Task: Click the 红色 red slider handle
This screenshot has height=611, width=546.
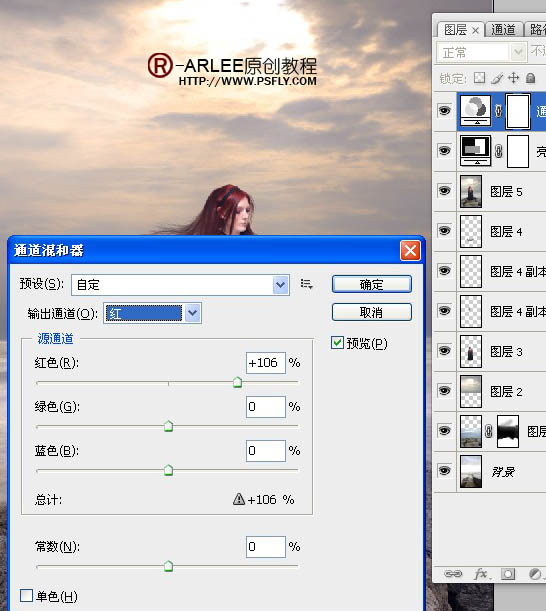Action: [x=237, y=382]
